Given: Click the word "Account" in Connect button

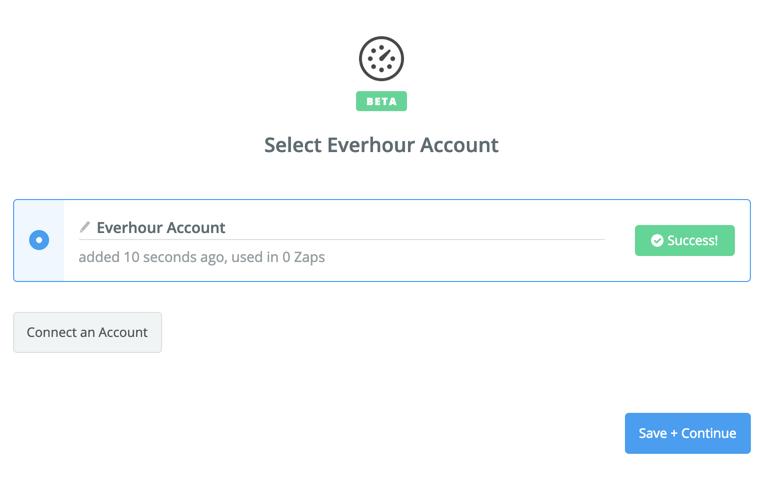Looking at the screenshot, I should [x=123, y=332].
